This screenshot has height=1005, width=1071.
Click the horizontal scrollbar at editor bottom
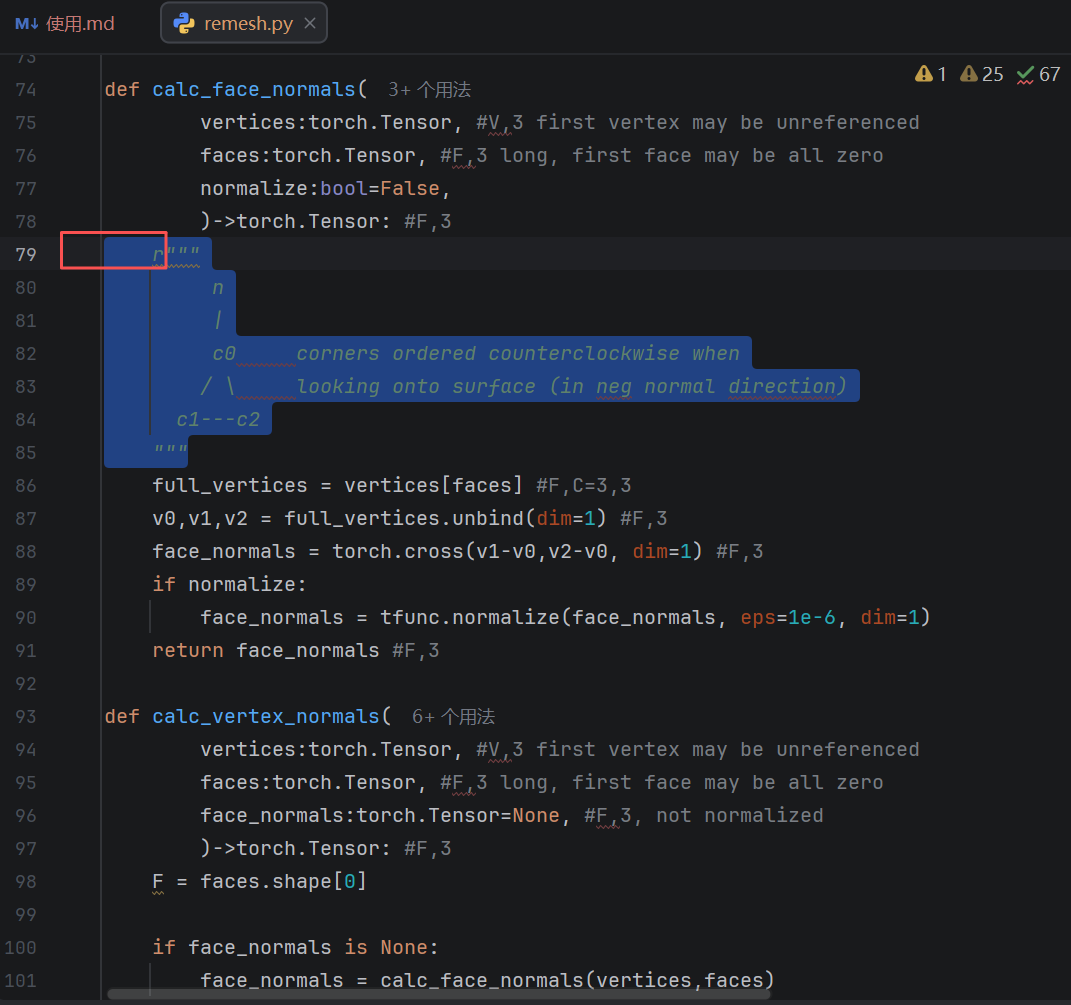click(x=439, y=994)
